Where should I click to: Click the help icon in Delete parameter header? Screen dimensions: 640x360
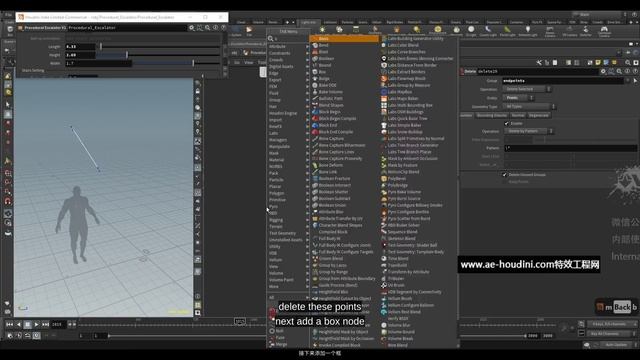pos(635,71)
